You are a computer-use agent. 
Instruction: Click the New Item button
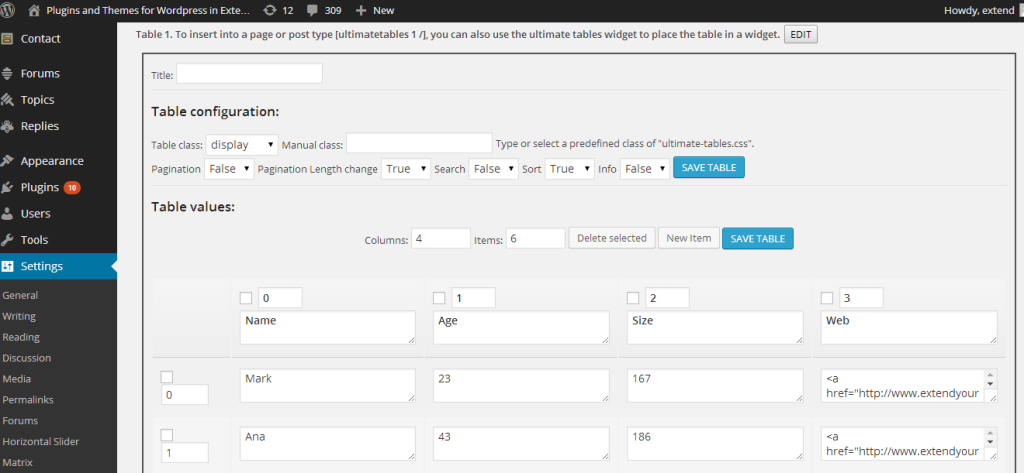click(688, 238)
